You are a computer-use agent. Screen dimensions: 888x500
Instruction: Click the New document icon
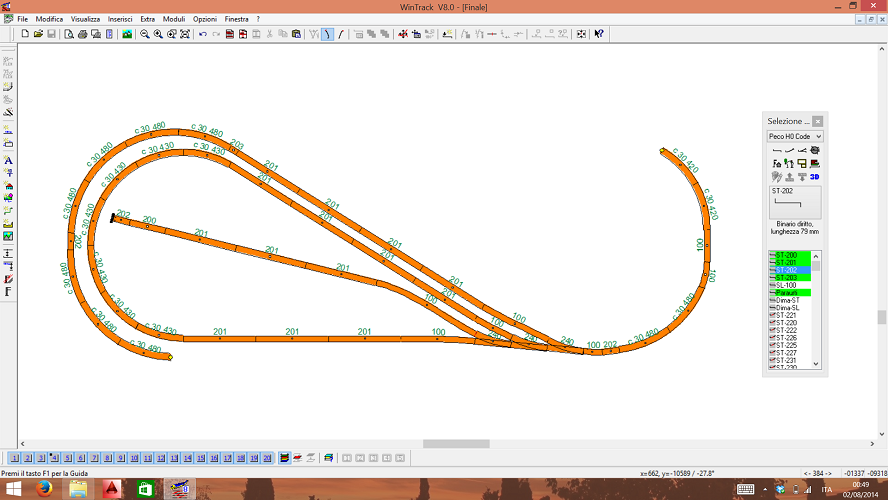25,34
